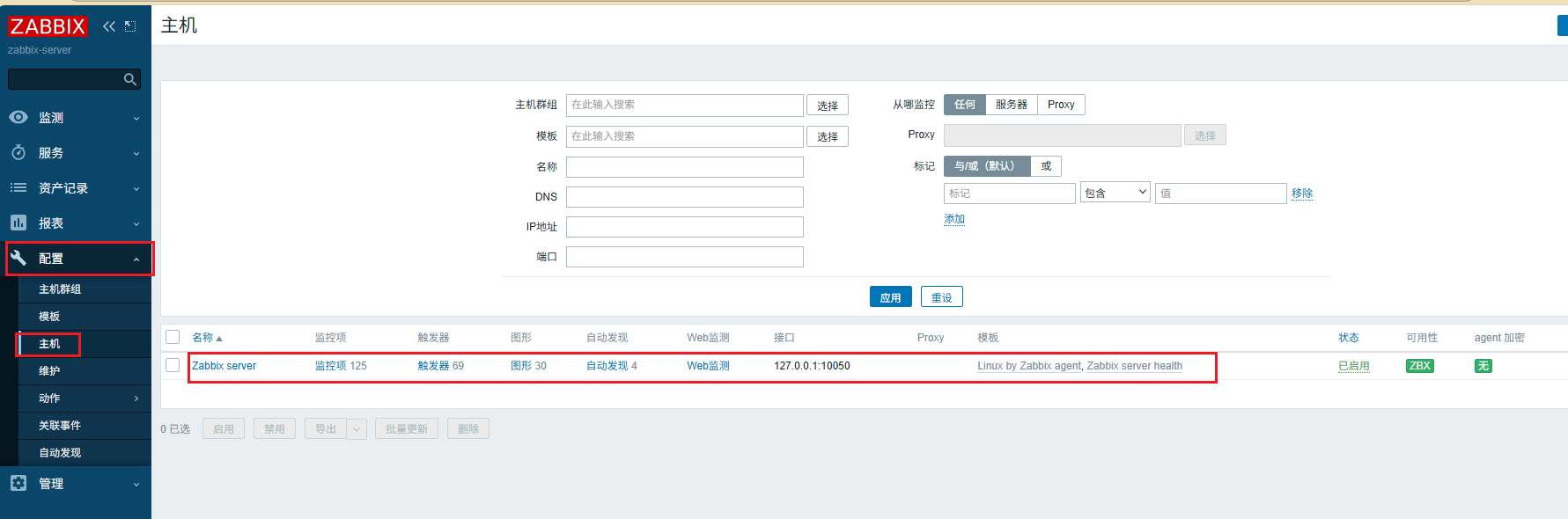Open the 包含 tag operator dropdown
The height and width of the screenshot is (519, 1568).
1115,193
